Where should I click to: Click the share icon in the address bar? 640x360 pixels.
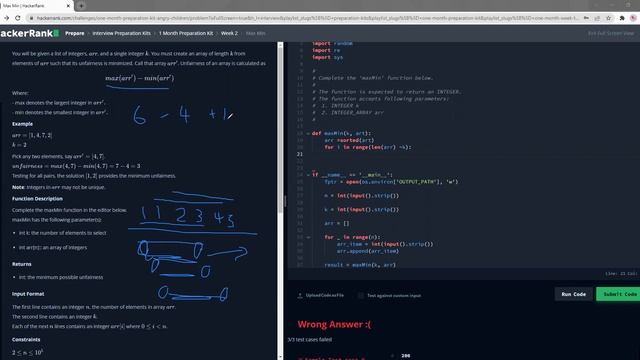597,18
